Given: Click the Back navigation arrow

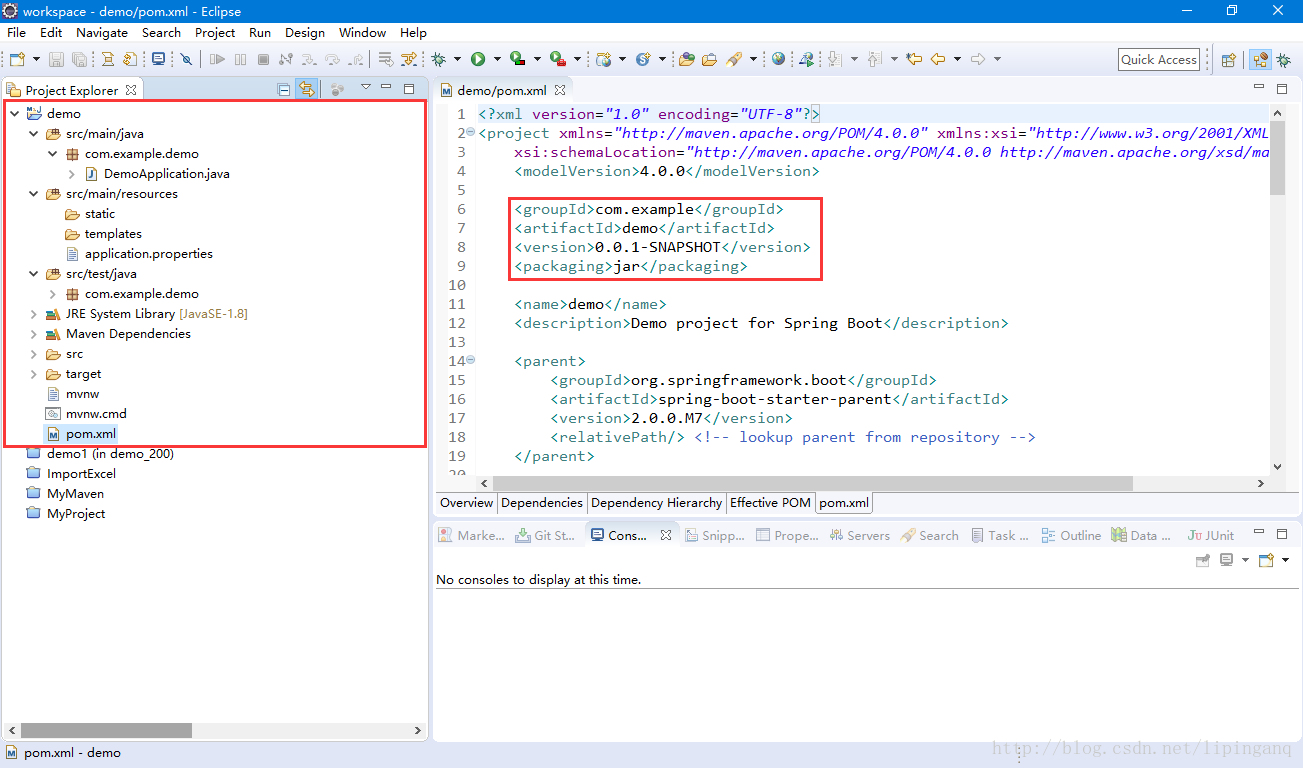Looking at the screenshot, I should (x=937, y=60).
